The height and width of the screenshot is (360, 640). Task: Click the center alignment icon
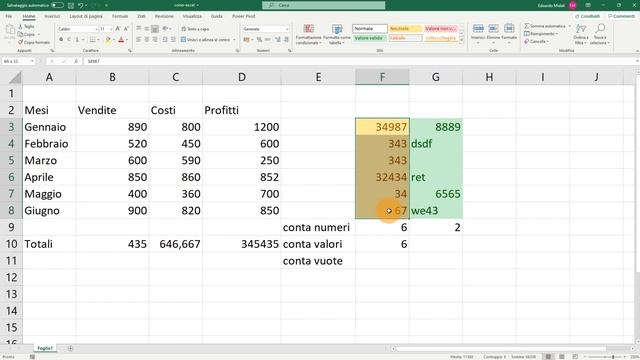[x=147, y=40]
